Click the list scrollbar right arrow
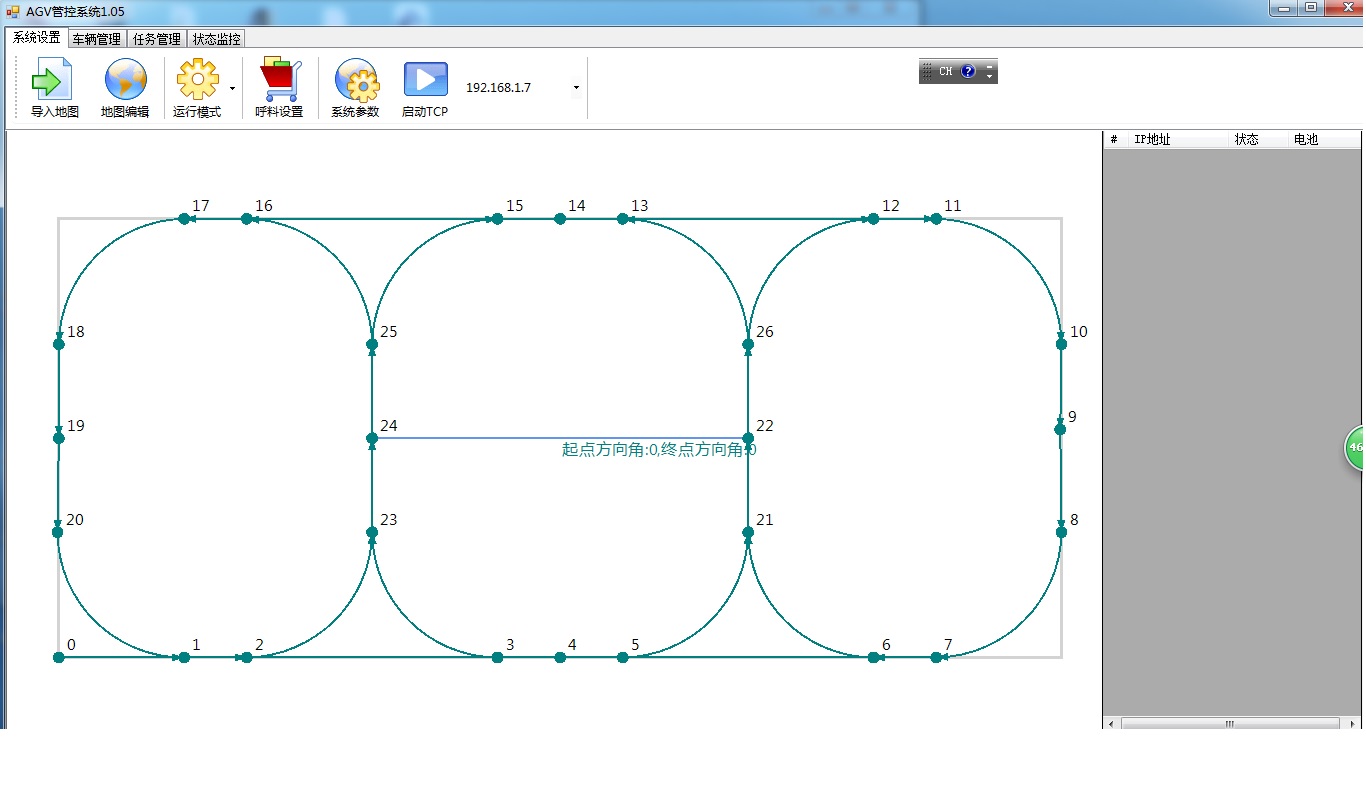Screen dimensions: 1366x808 point(1354,723)
